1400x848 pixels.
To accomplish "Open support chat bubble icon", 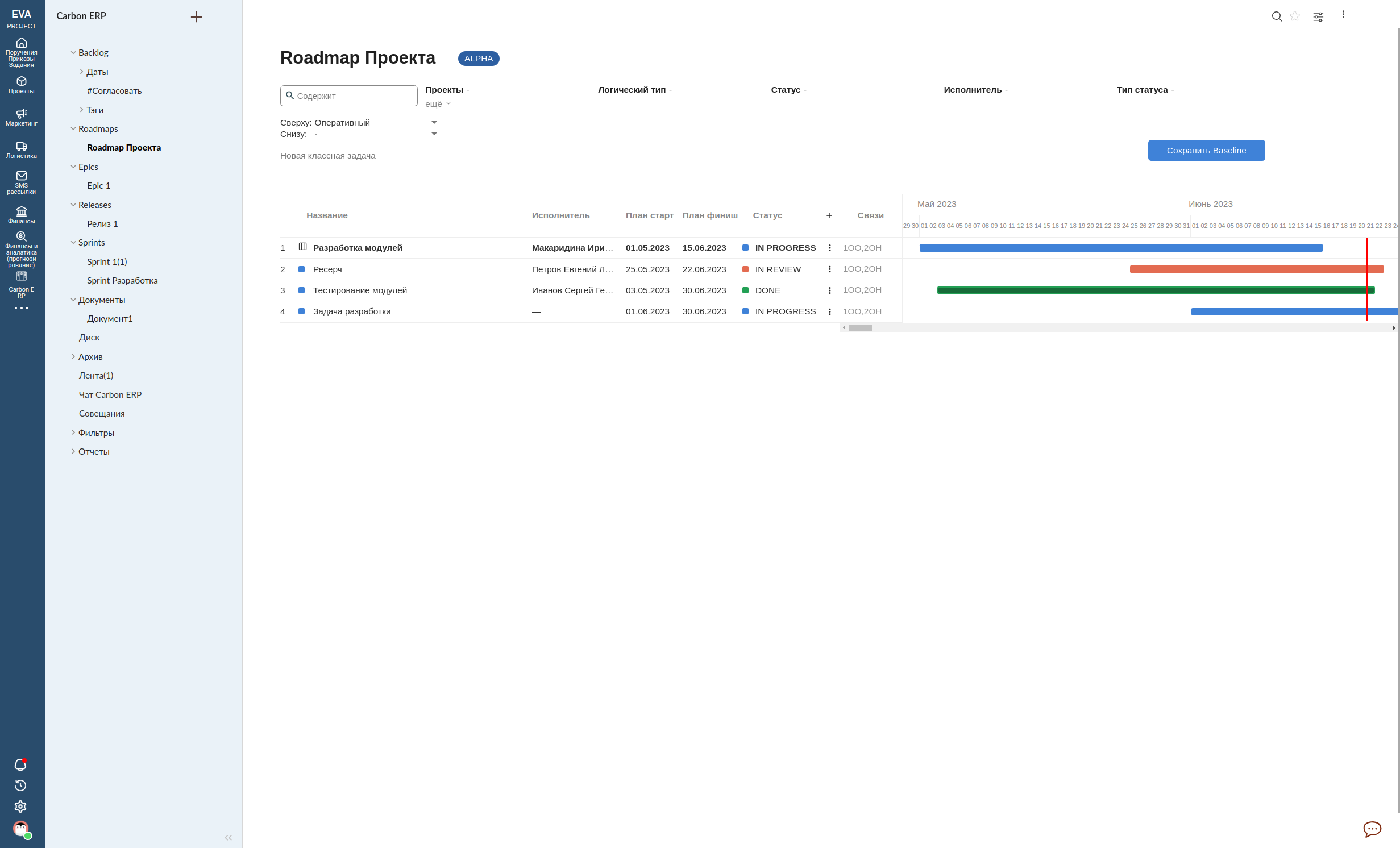I will (1372, 829).
